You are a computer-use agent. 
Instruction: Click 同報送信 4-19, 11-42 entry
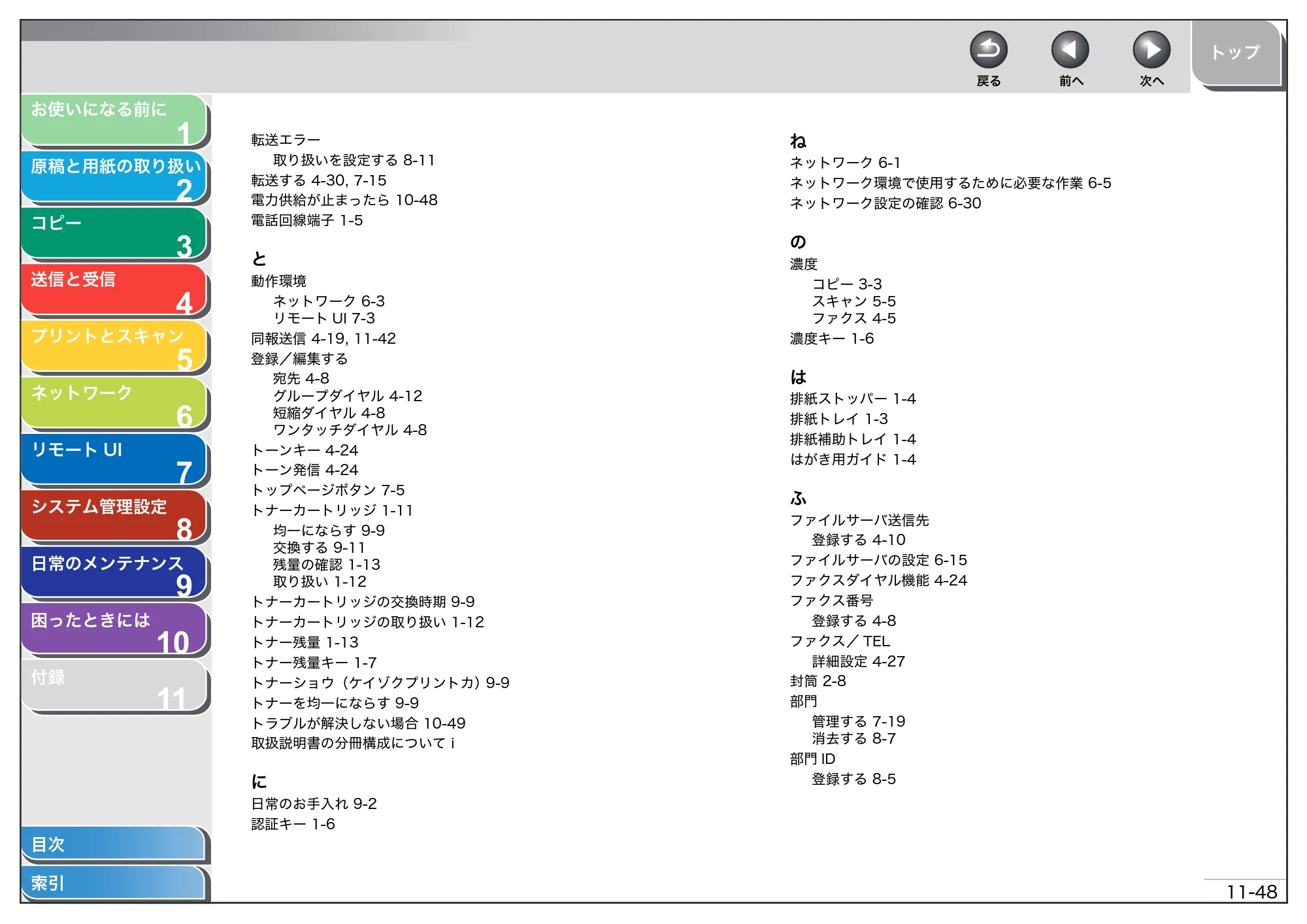tap(323, 338)
